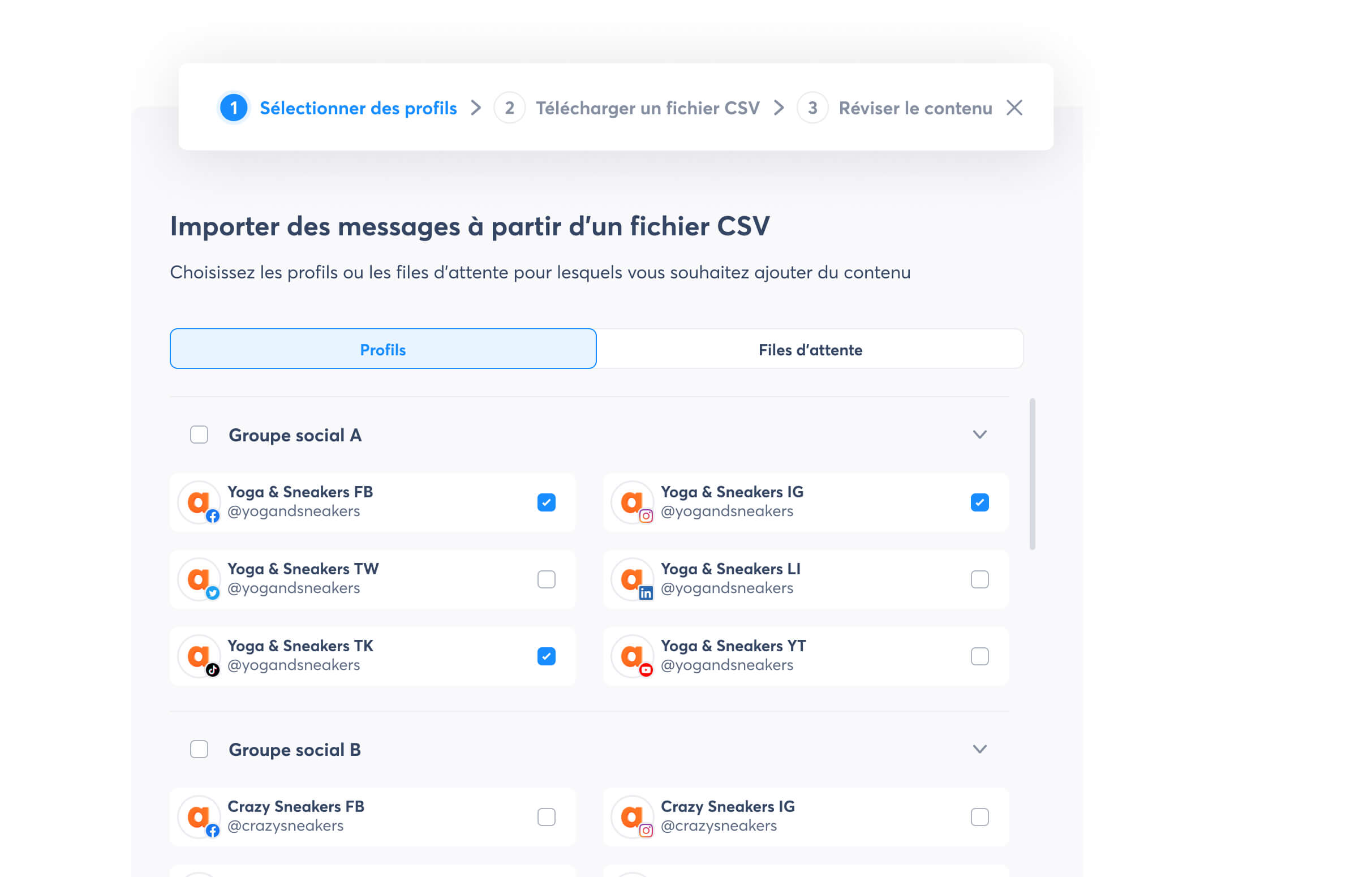
Task: Uncheck Yoga & Sneakers TK profile
Action: point(547,656)
